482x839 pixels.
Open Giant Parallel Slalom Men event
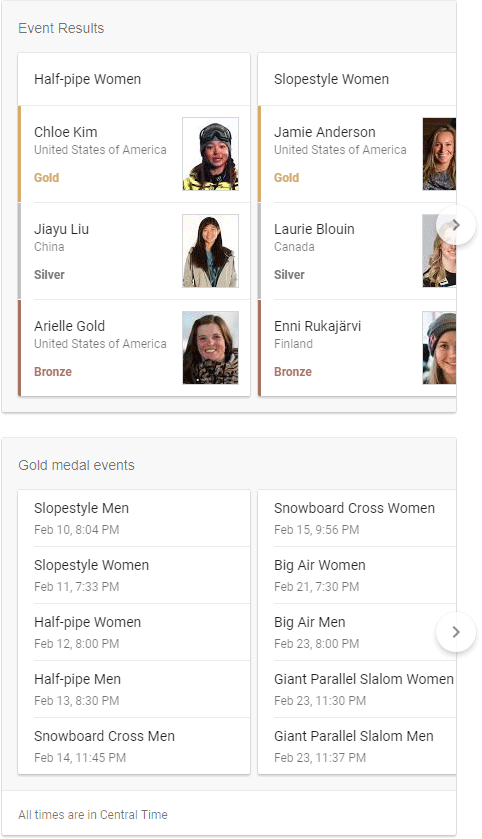click(357, 746)
